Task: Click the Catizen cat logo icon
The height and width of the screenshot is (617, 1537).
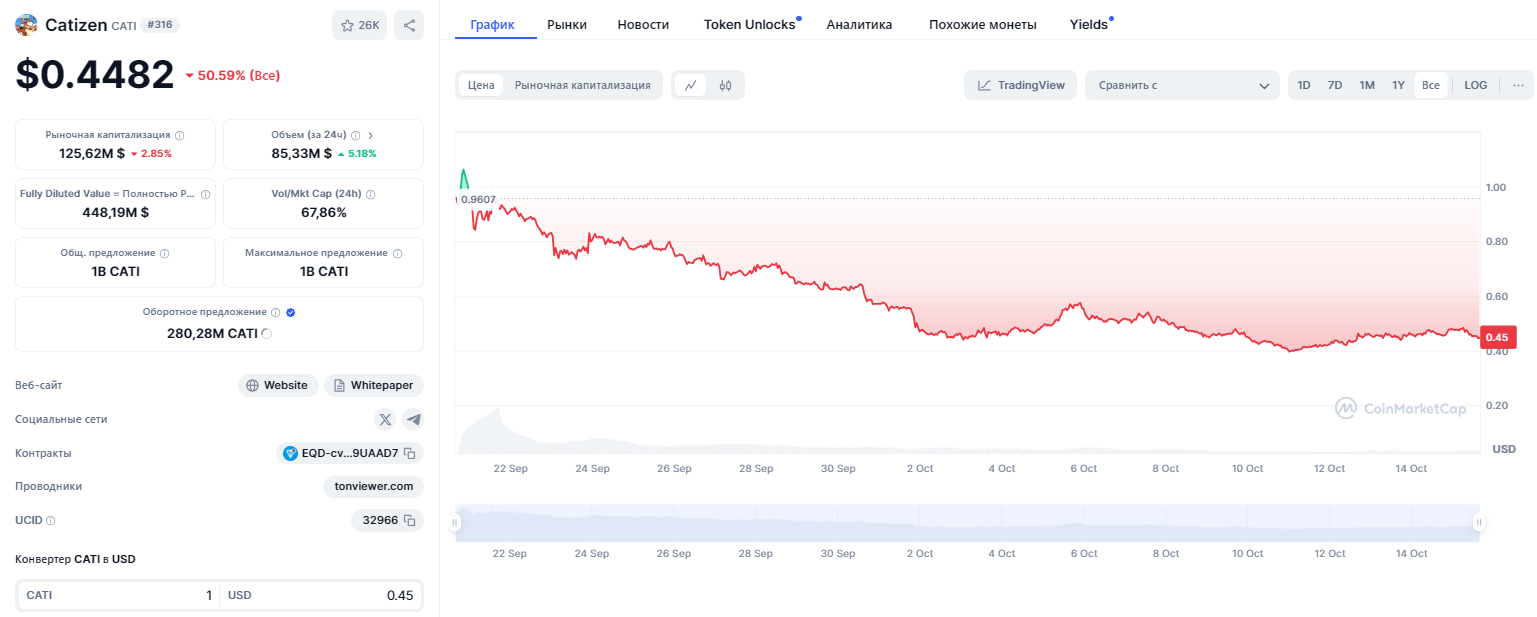Action: click(x=26, y=25)
